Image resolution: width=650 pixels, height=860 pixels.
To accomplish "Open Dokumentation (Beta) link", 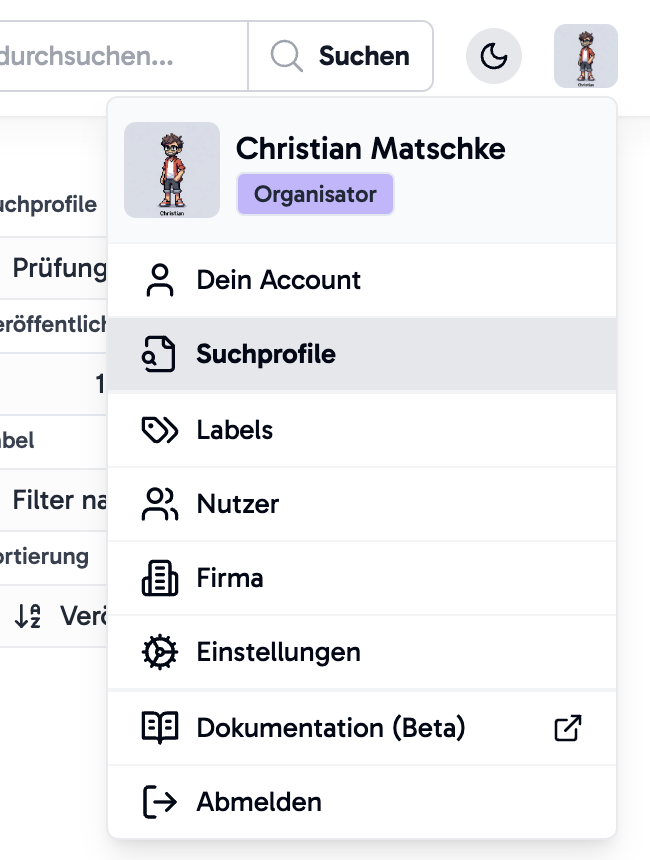I will [x=331, y=728].
